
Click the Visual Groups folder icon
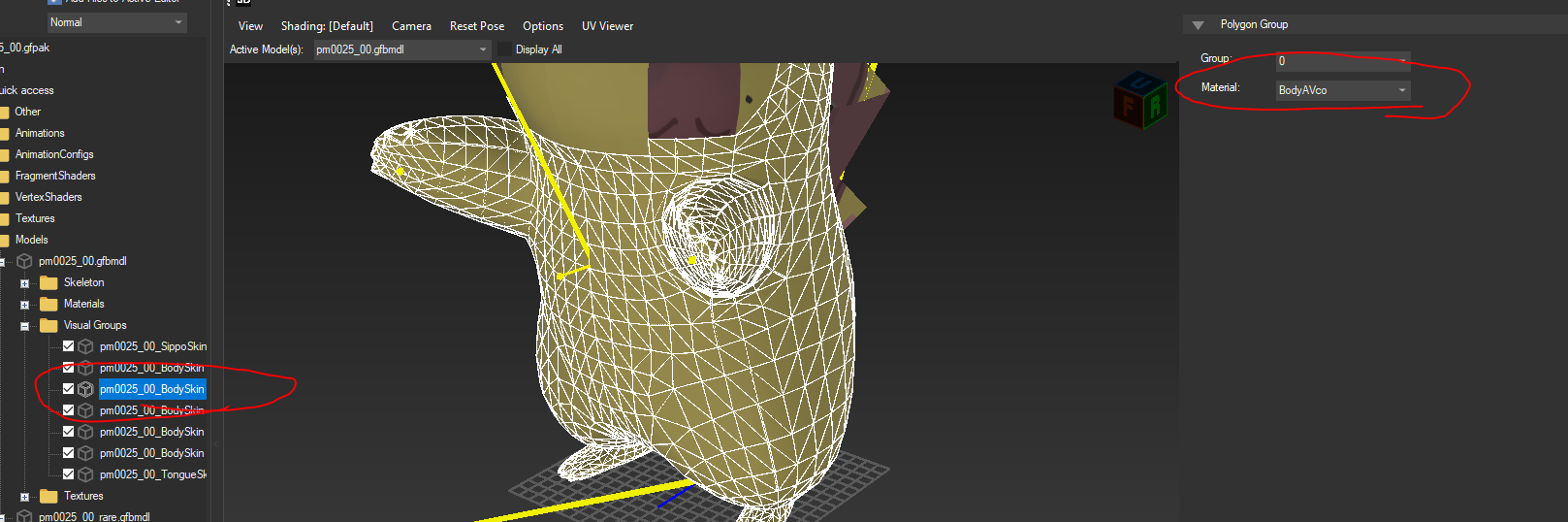point(48,325)
